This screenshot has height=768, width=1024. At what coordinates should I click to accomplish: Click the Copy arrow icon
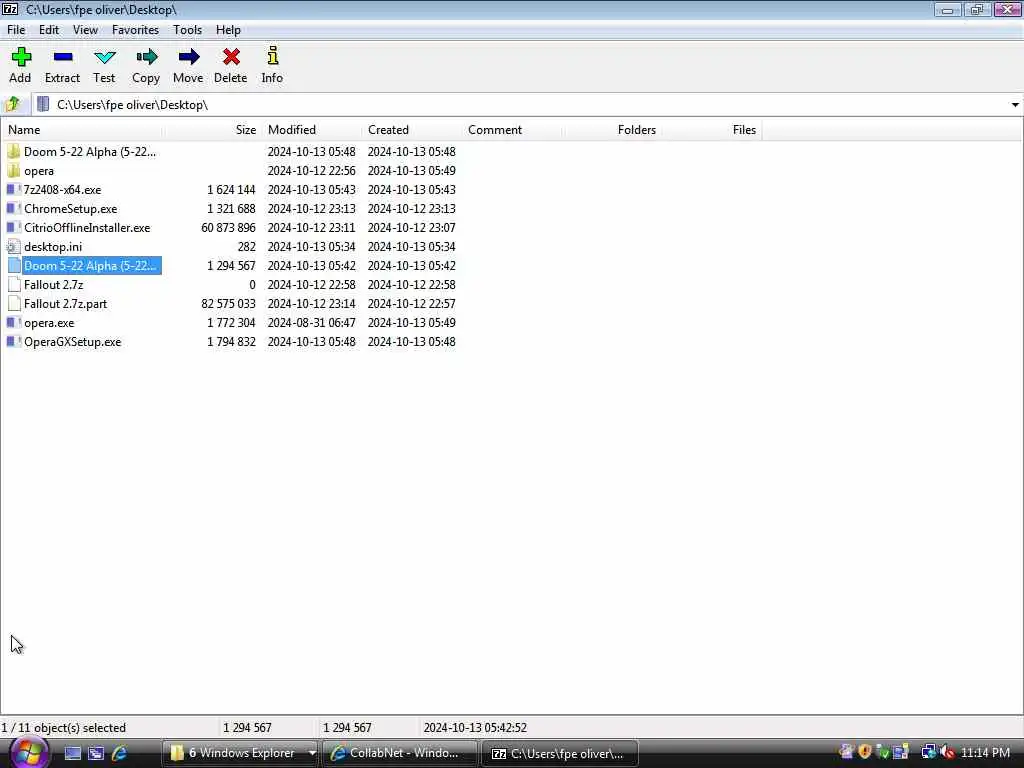pyautogui.click(x=146, y=57)
